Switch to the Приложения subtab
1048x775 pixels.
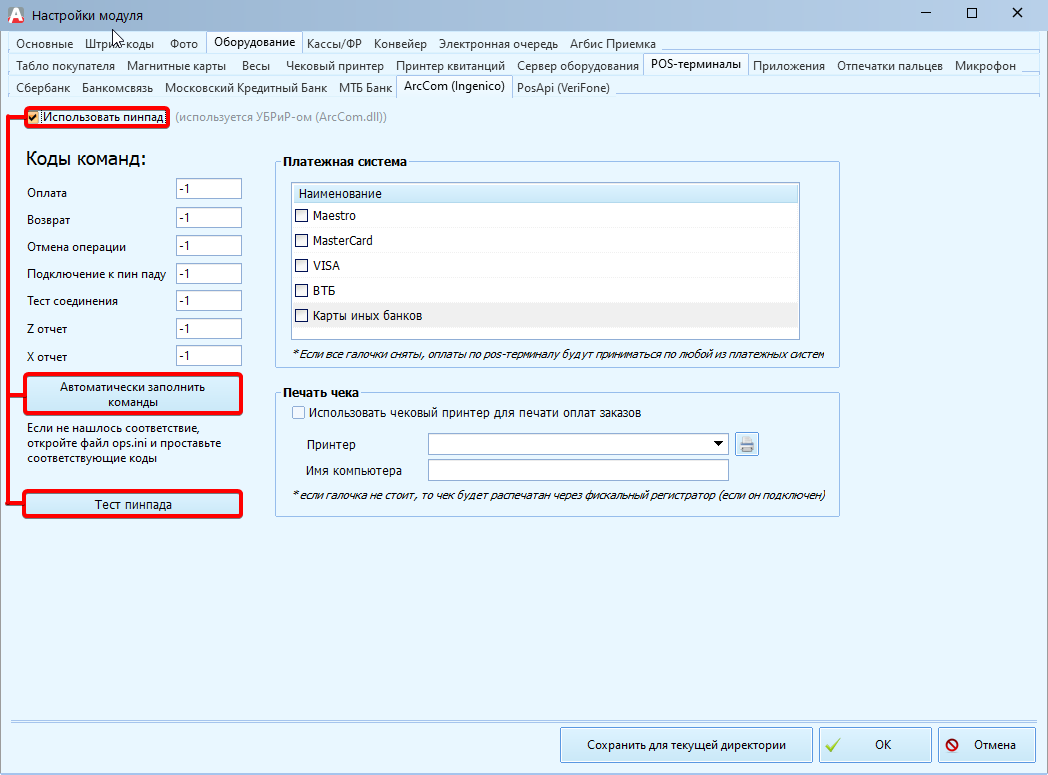click(789, 66)
